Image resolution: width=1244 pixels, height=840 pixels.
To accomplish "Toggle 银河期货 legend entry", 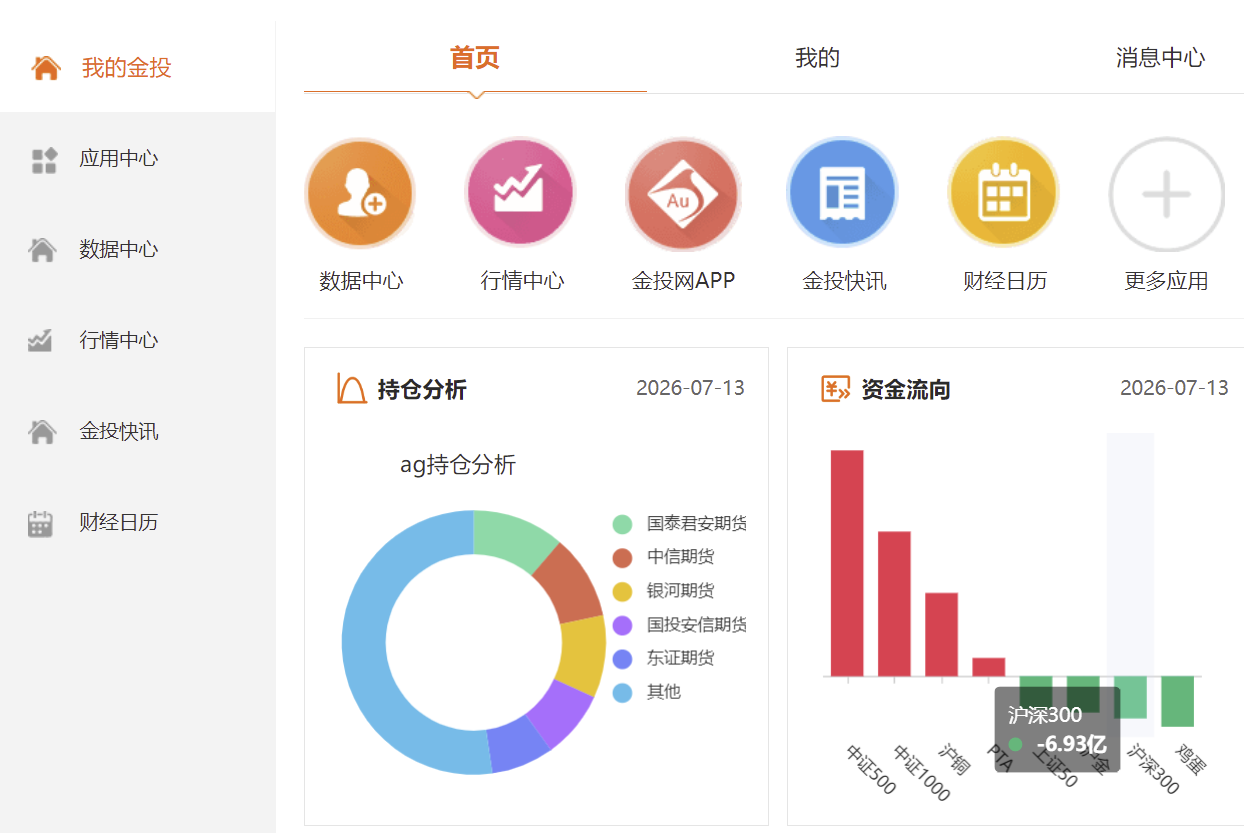I will click(x=663, y=591).
